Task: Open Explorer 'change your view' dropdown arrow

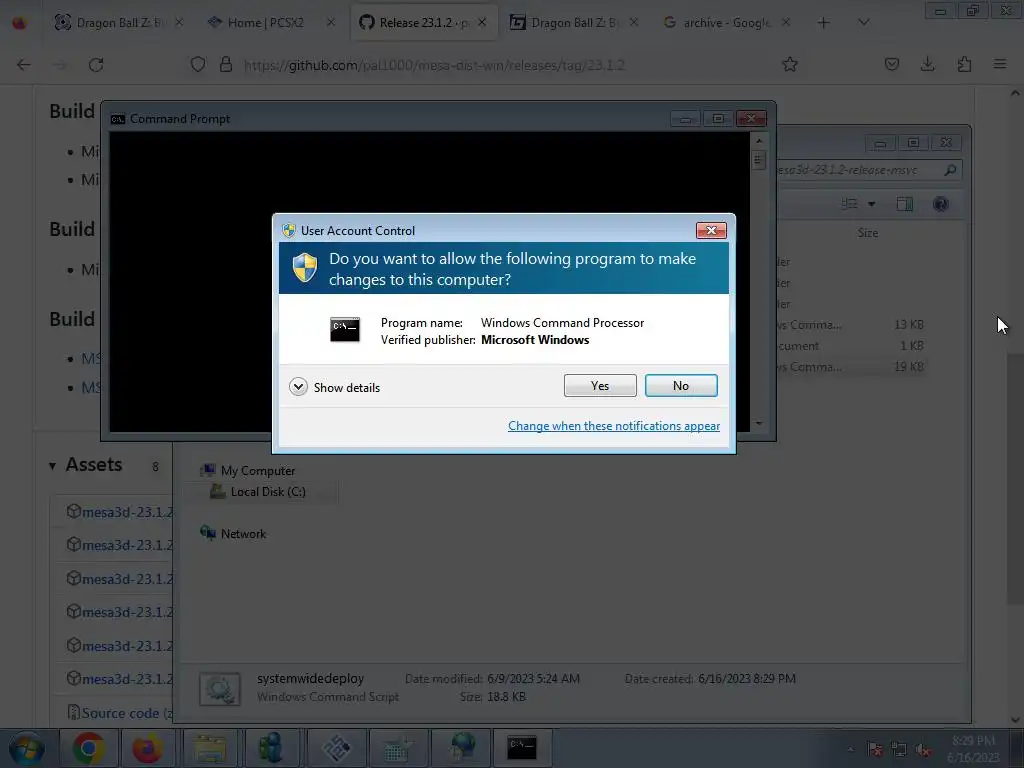Action: tap(871, 204)
